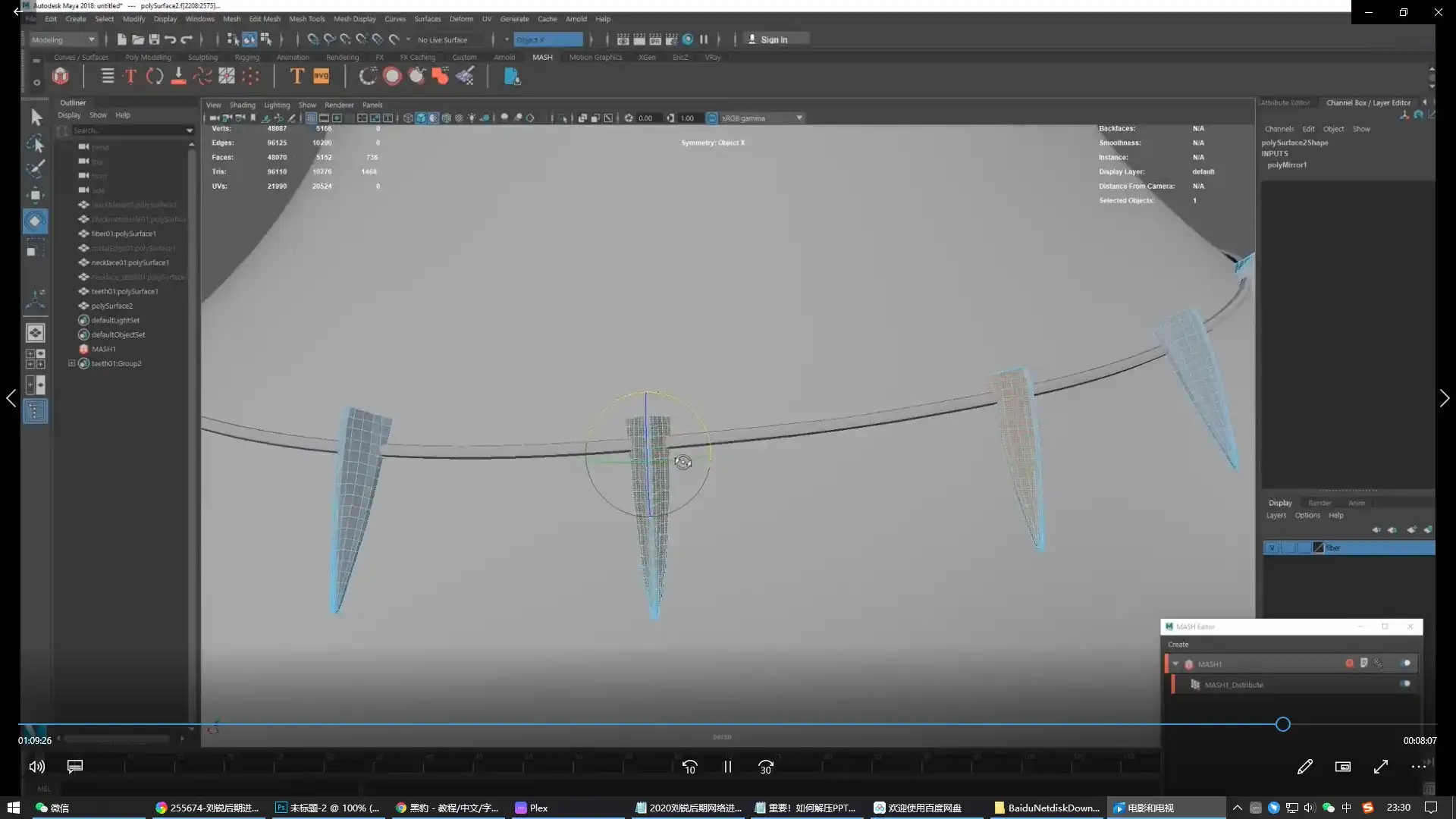Collapse the MASH1 network disclosure triangle
The height and width of the screenshot is (819, 1456).
coord(1176,664)
